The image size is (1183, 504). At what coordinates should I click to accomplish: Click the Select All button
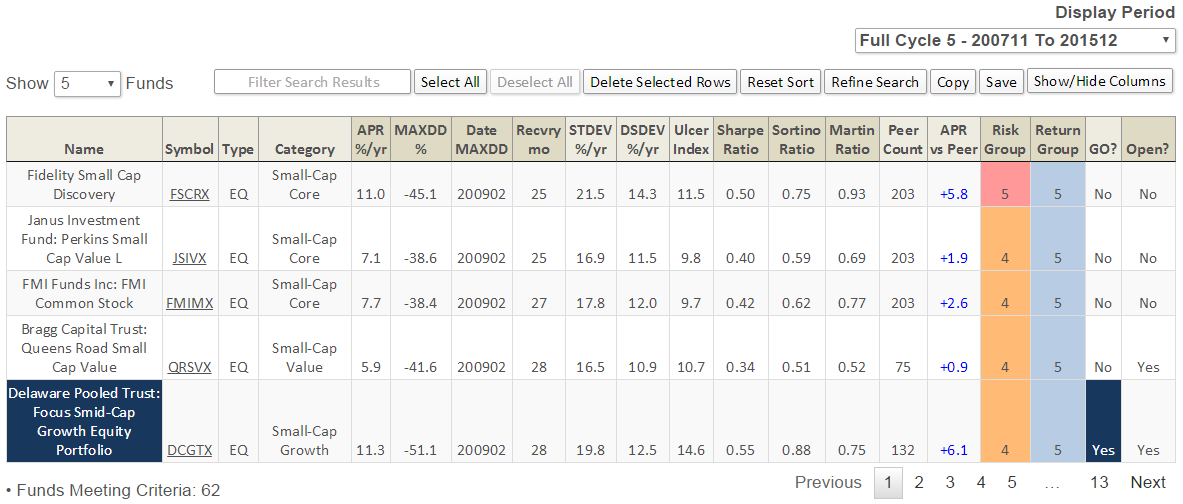pyautogui.click(x=450, y=82)
